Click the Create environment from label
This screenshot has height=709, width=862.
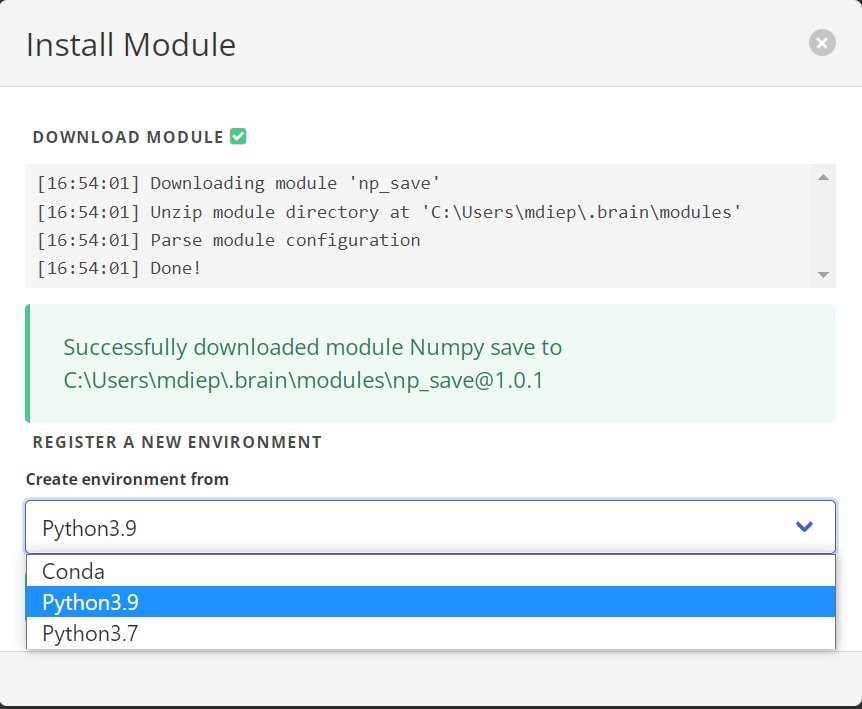127,479
